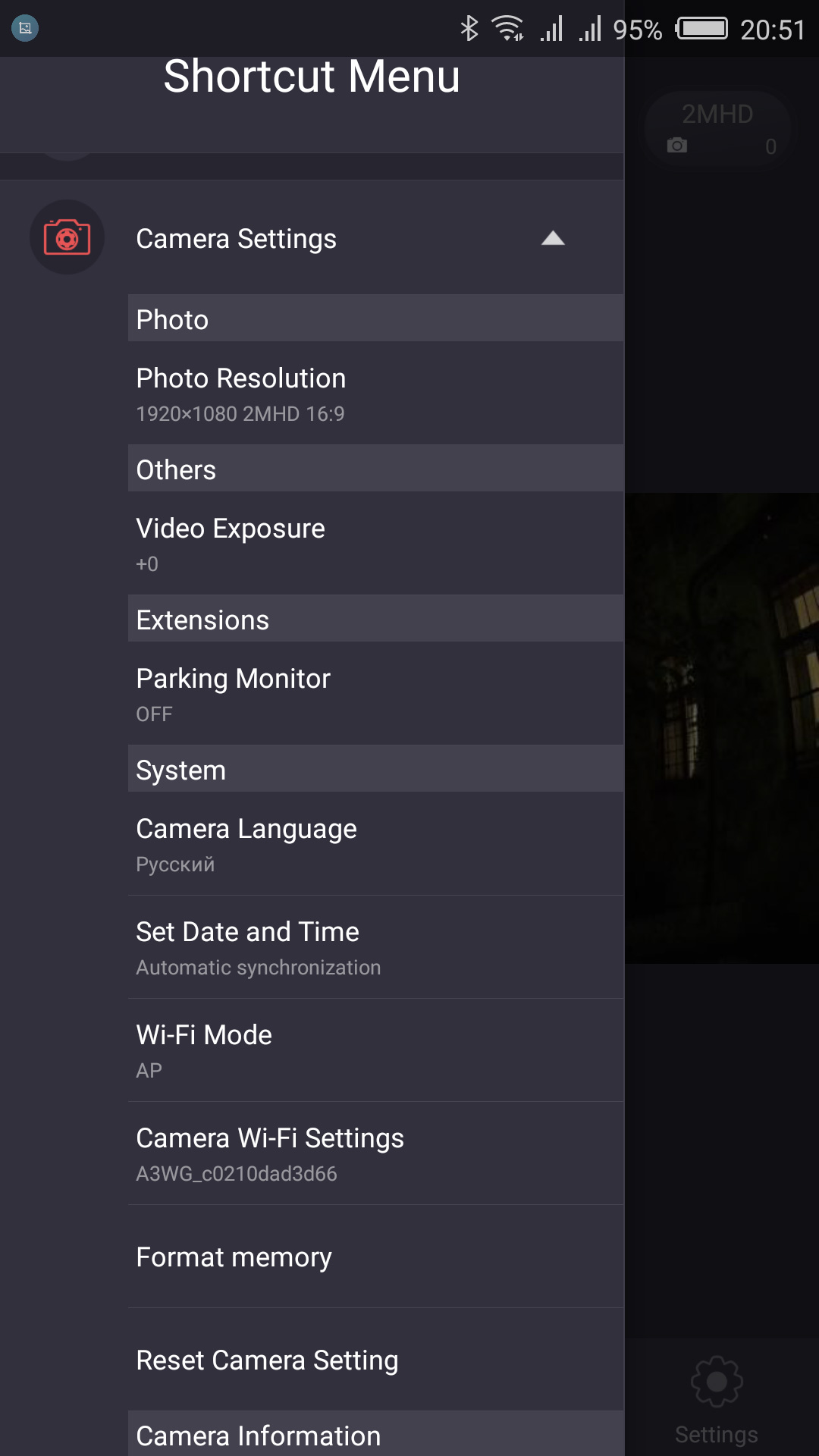Screen dimensions: 819x1456
Task: Tap the battery status icon
Action: click(702, 29)
